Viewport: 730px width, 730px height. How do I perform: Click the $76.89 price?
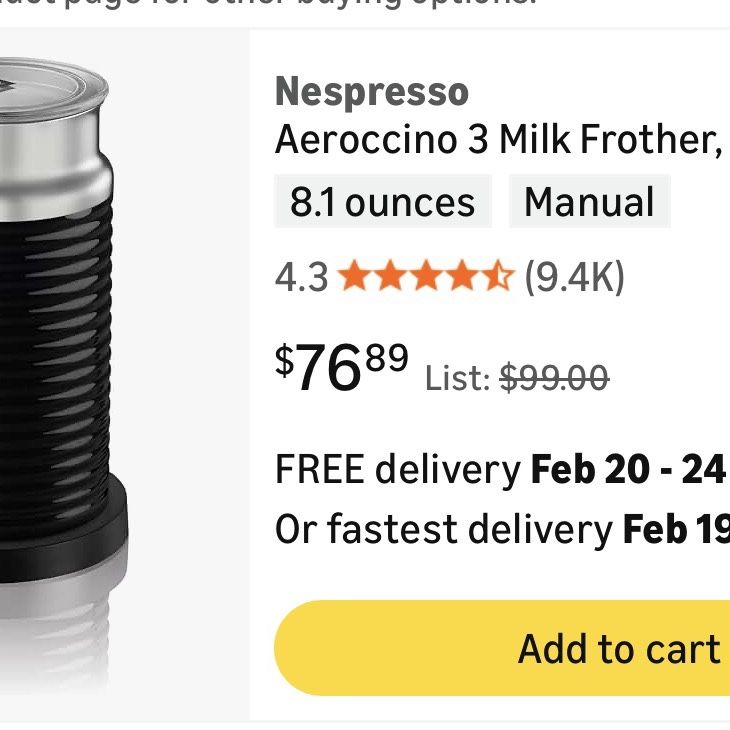tap(342, 366)
